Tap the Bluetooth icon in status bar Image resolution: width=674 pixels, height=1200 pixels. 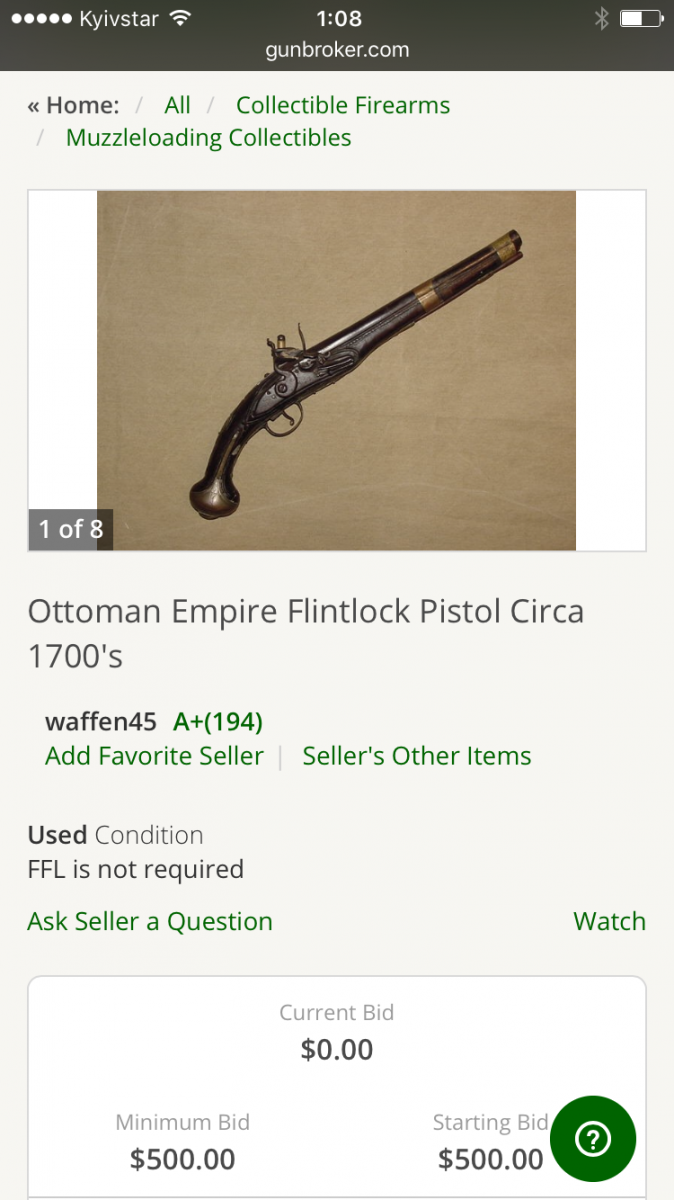(x=601, y=18)
